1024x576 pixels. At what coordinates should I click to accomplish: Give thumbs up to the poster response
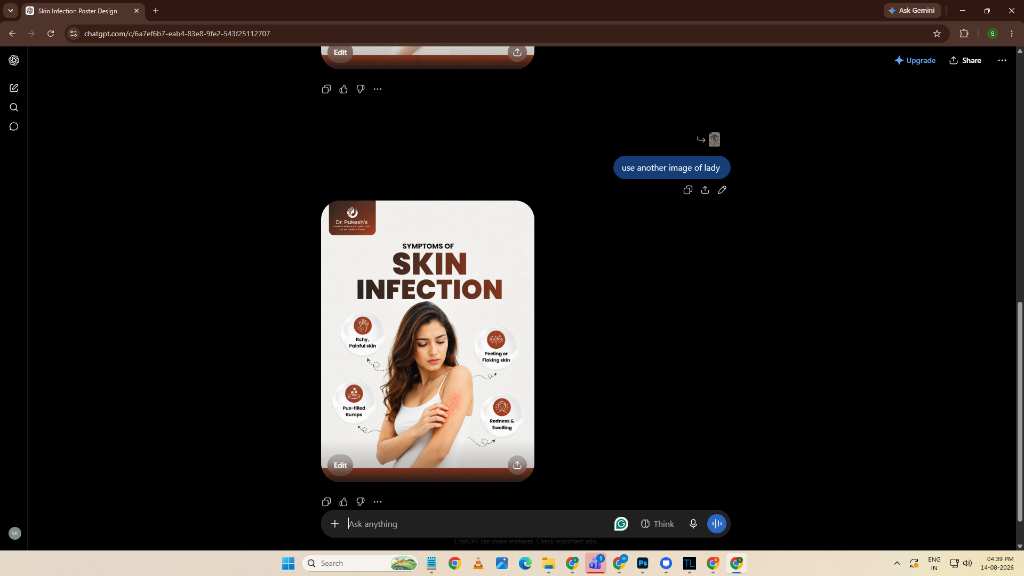coord(344,502)
